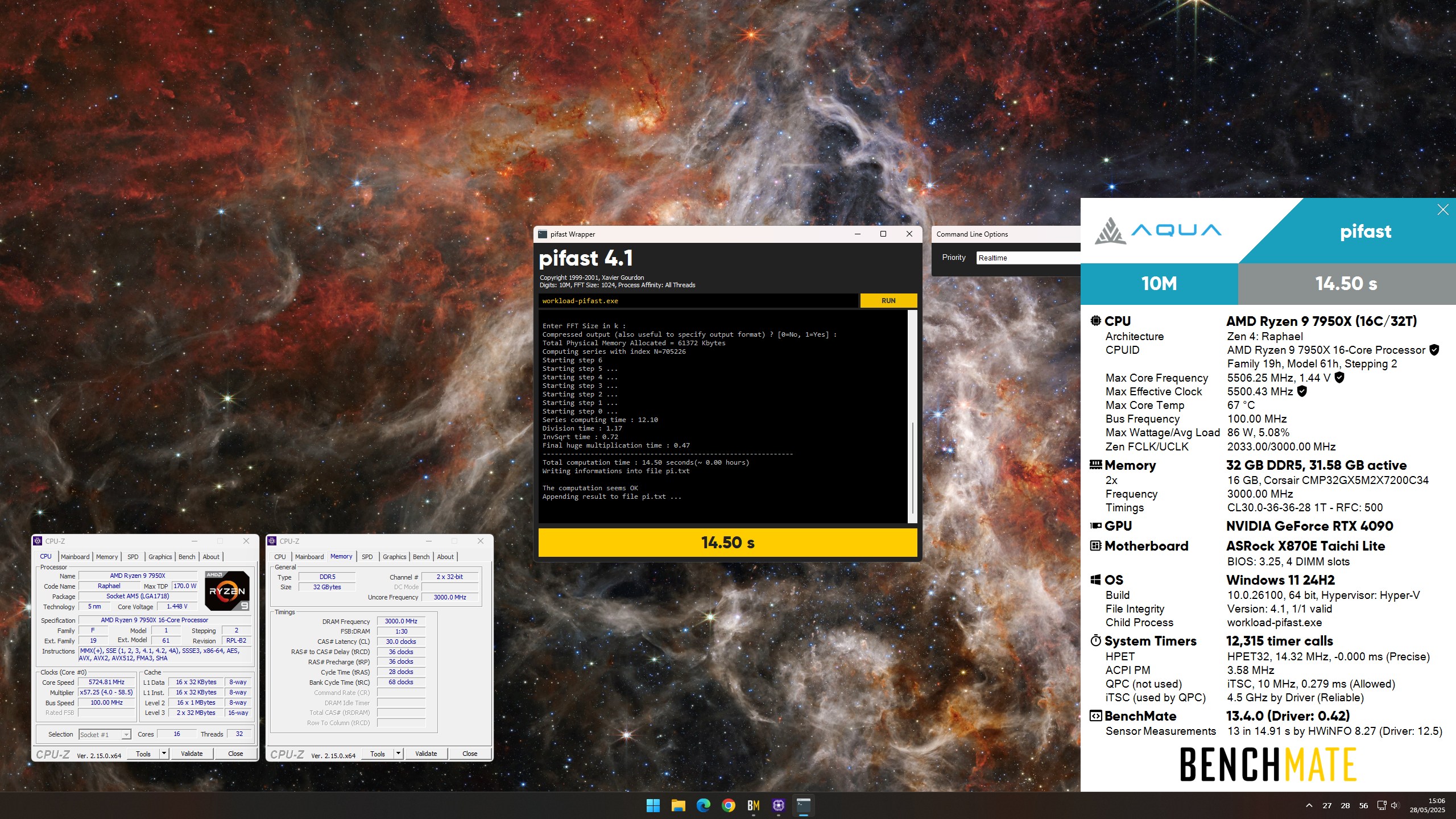This screenshot has height=819, width=1456.
Task: Close the BenchMate result panel
Action: [x=1443, y=210]
